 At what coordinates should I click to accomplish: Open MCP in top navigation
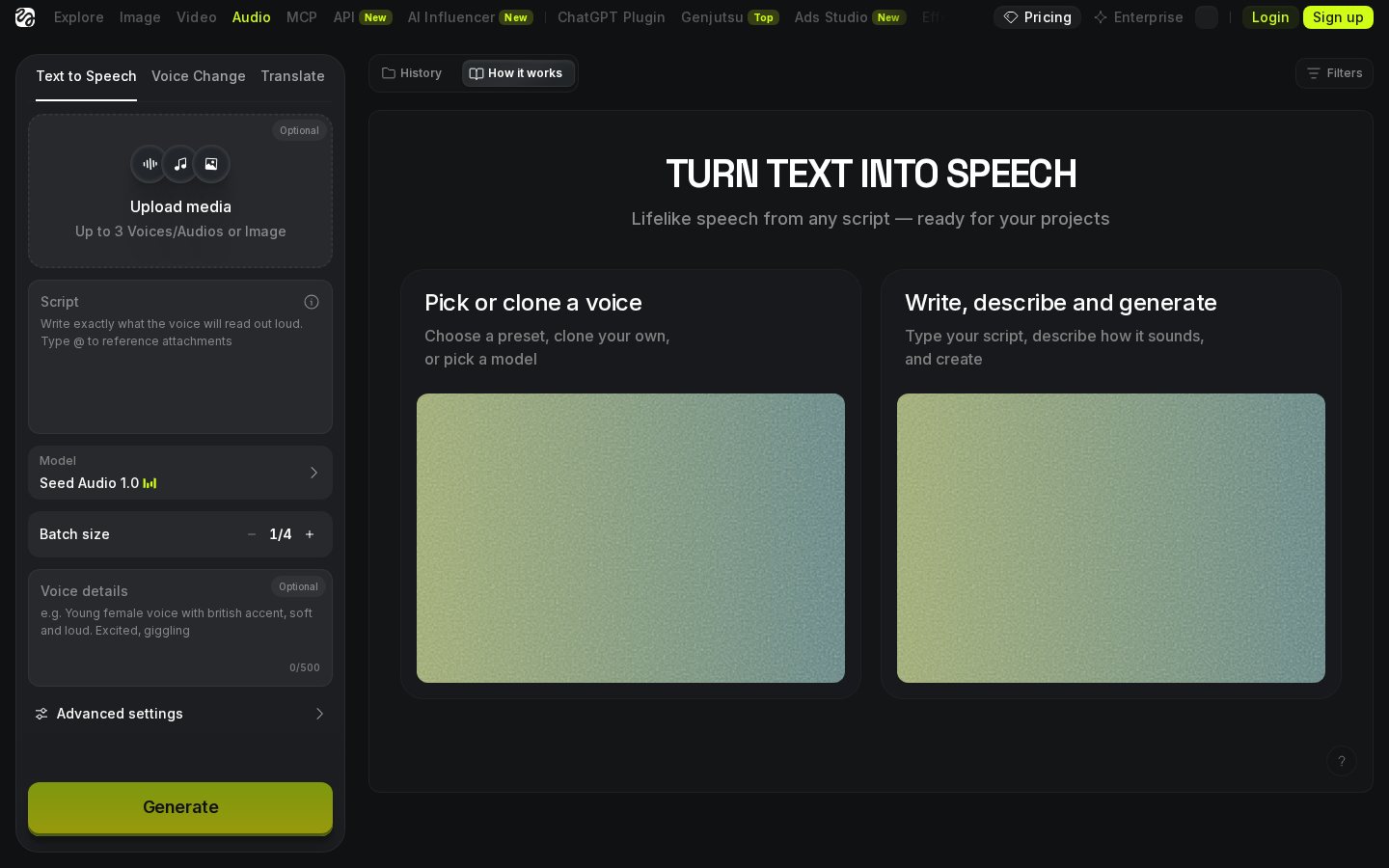pyautogui.click(x=302, y=17)
